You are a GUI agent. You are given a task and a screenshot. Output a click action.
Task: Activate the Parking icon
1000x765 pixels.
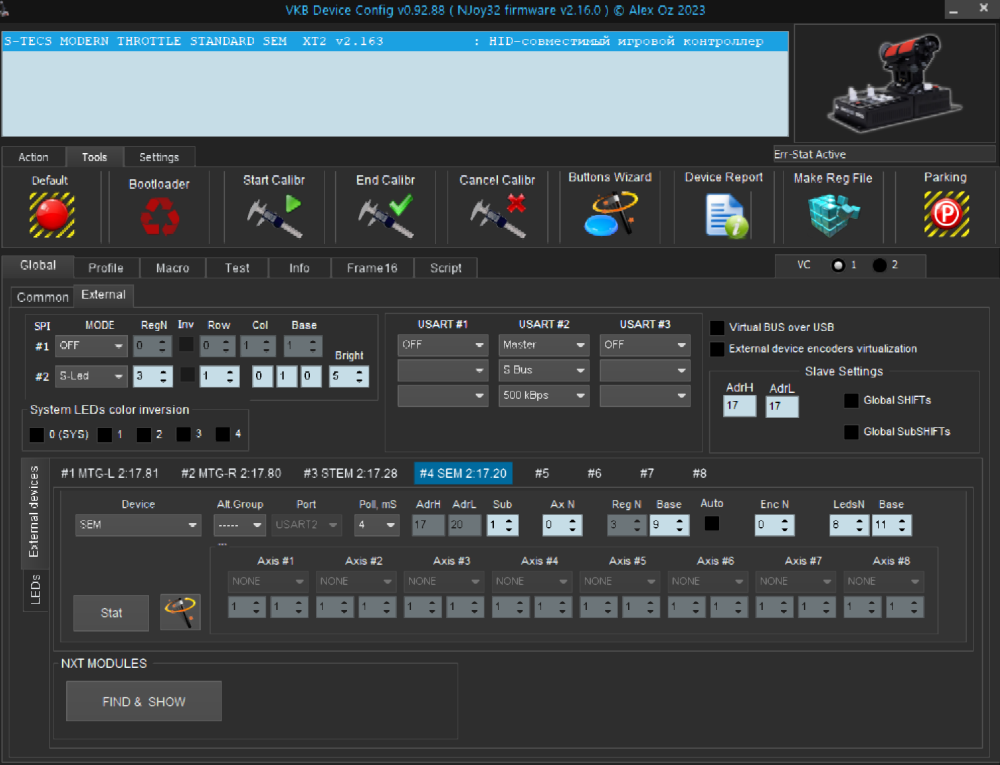(x=945, y=213)
